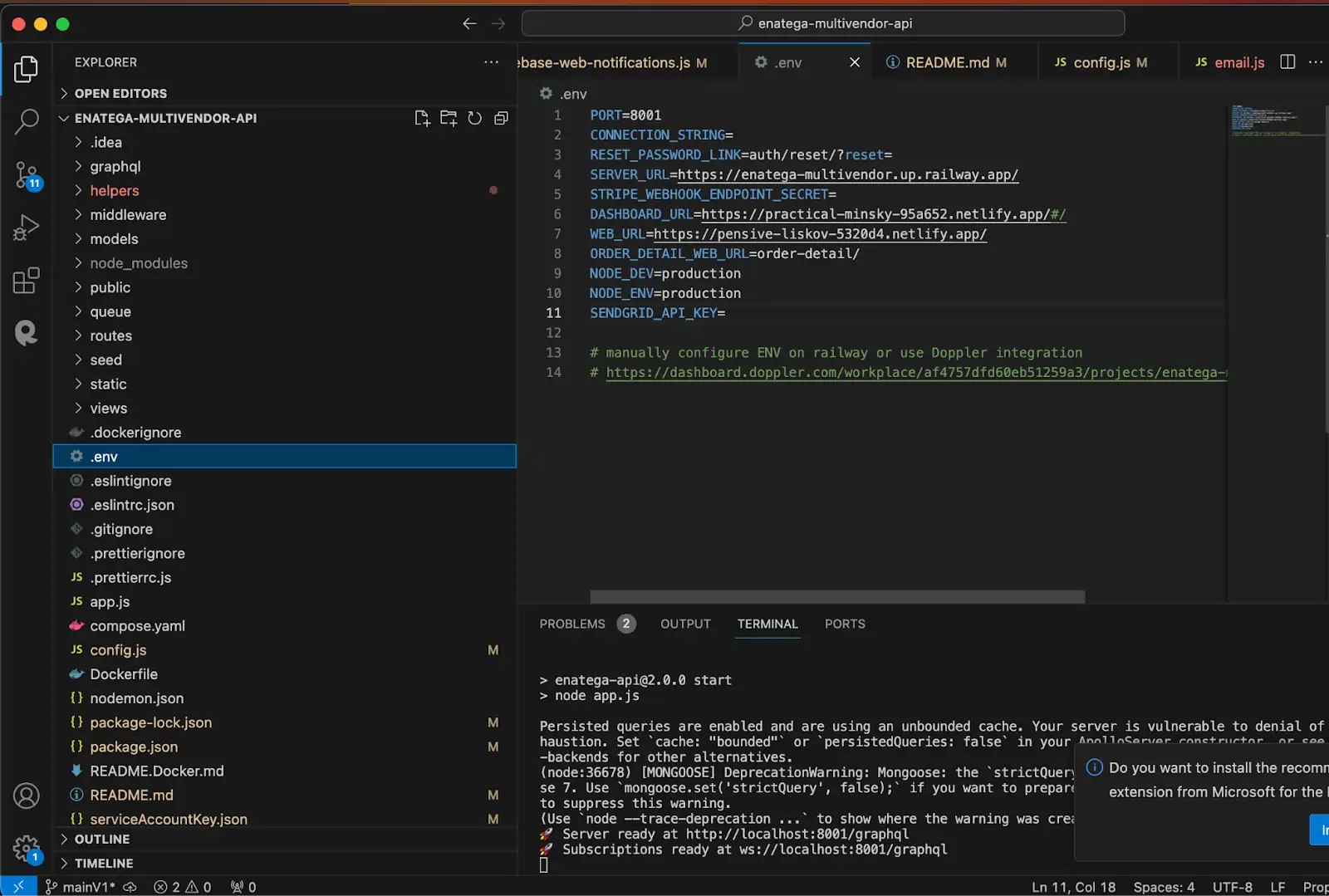This screenshot has height=896, width=1329.
Task: Click the New File icon in explorer
Action: click(422, 119)
